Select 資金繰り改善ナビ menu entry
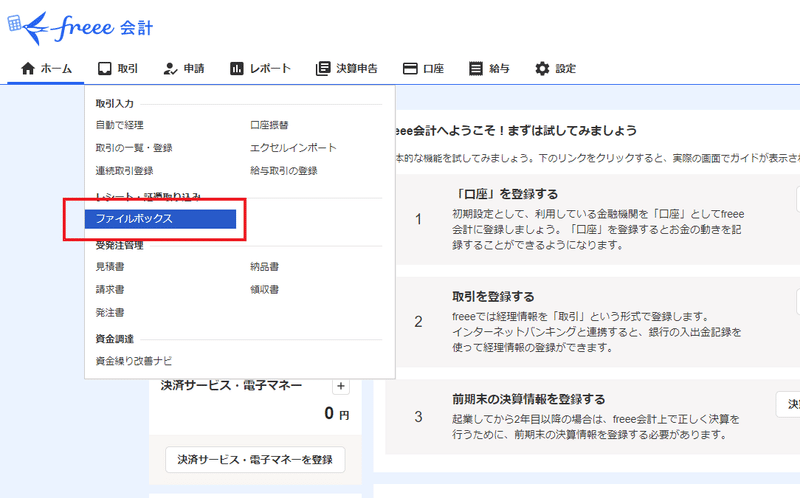 [134, 361]
